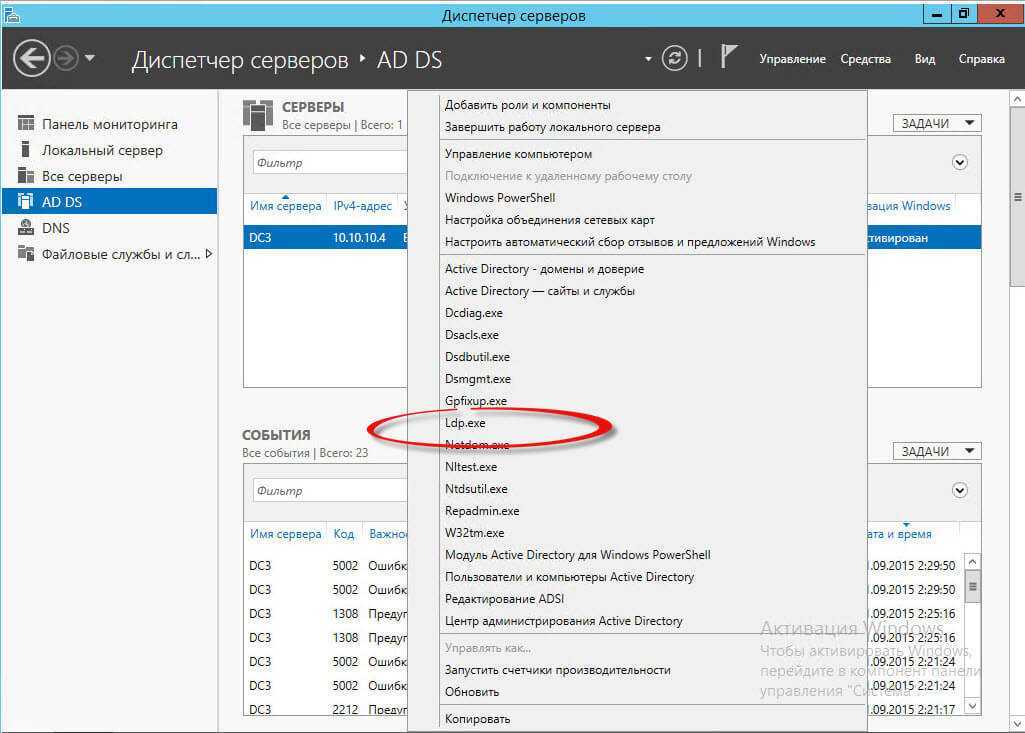Click the back navigation arrow
Screen dimensions: 1025x733
pyautogui.click(x=31, y=59)
